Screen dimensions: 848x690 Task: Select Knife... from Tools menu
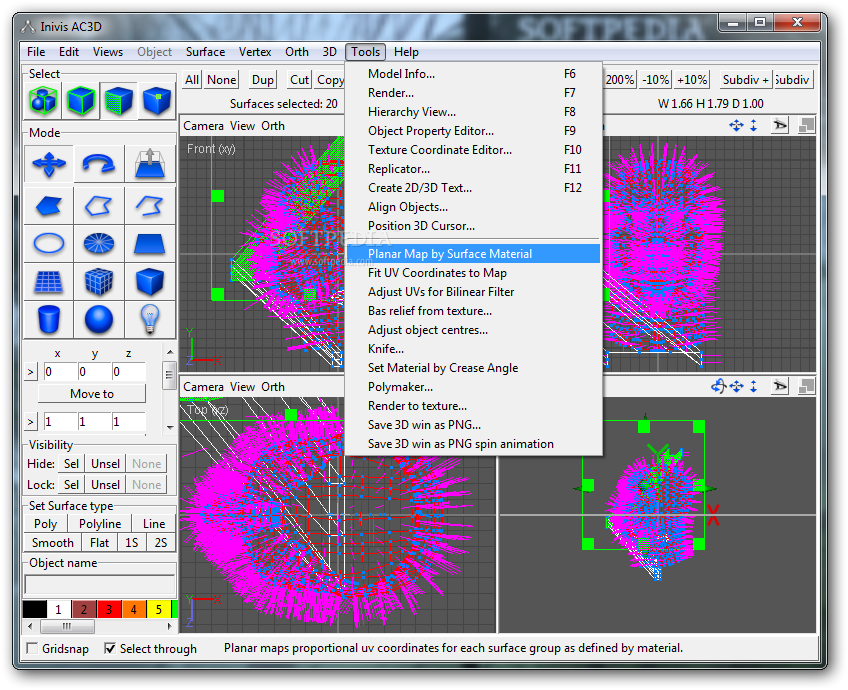coord(473,349)
